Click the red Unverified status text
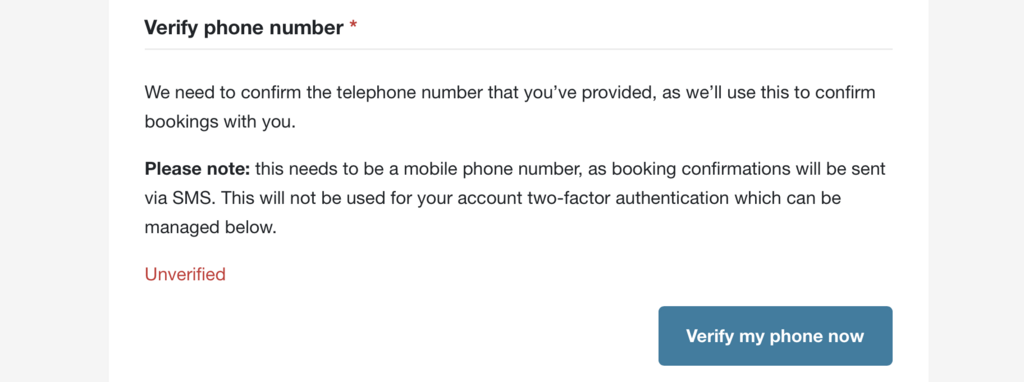Screen dimensions: 1024x382 pyautogui.click(x=185, y=274)
